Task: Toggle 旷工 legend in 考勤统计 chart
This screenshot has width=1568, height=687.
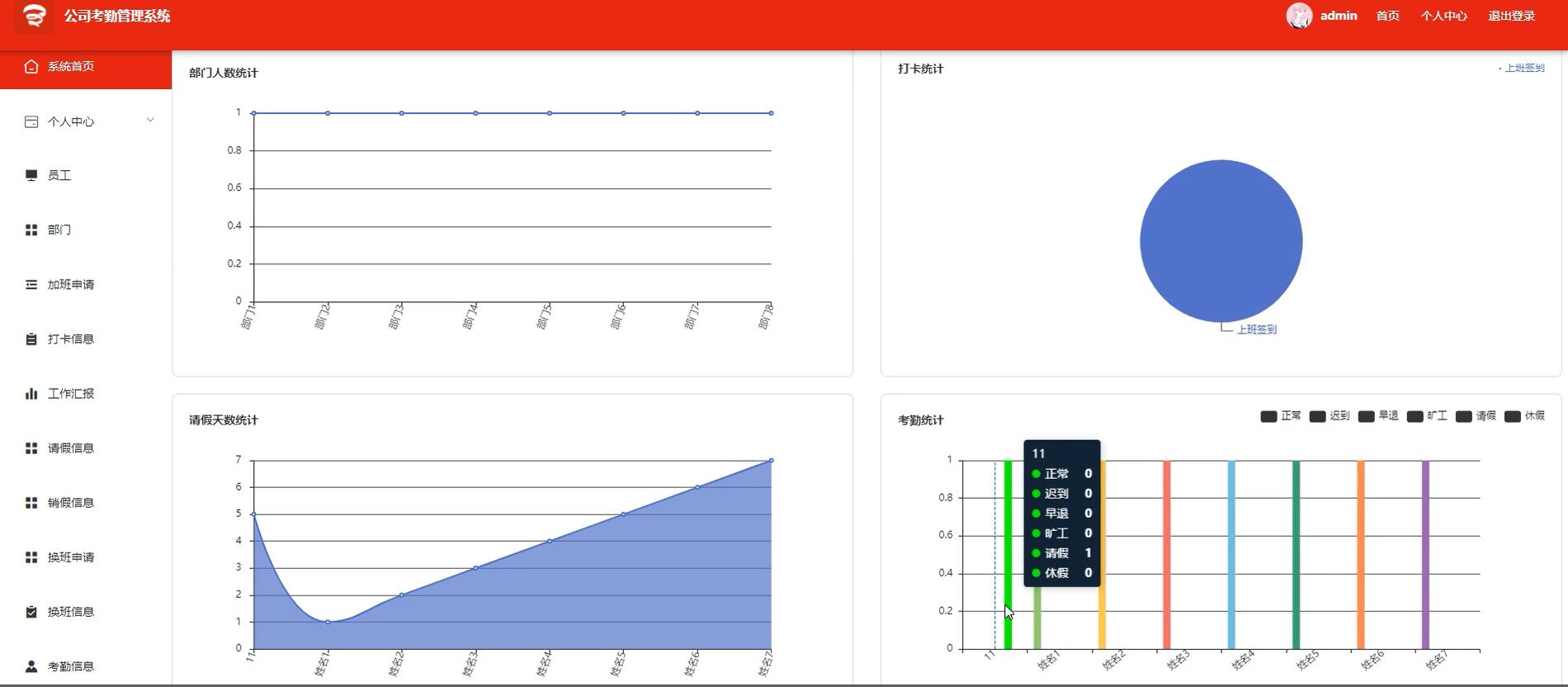Action: point(1427,416)
